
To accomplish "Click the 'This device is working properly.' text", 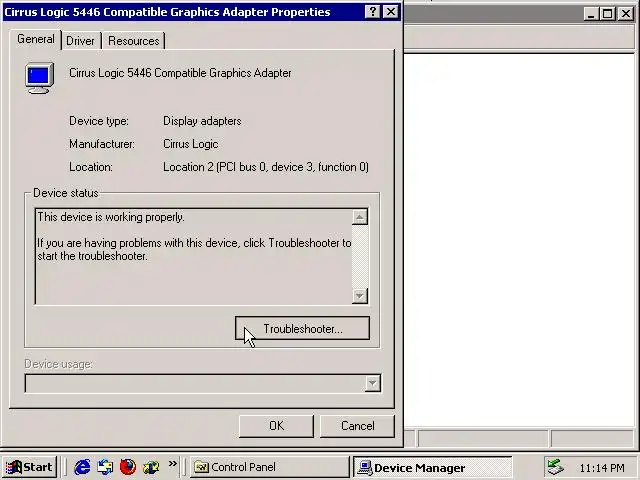I will pos(111,217).
